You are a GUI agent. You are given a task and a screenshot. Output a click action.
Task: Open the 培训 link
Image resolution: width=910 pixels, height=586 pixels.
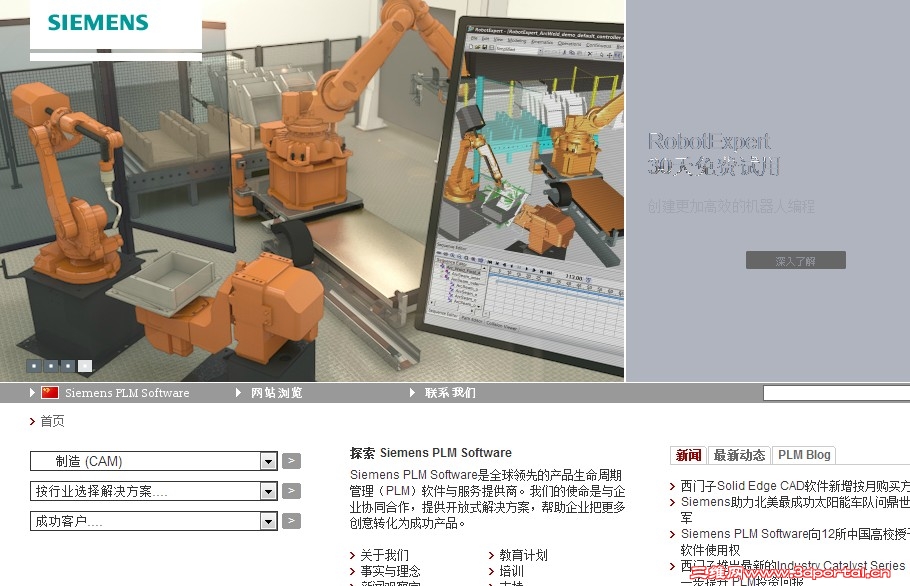click(511, 571)
